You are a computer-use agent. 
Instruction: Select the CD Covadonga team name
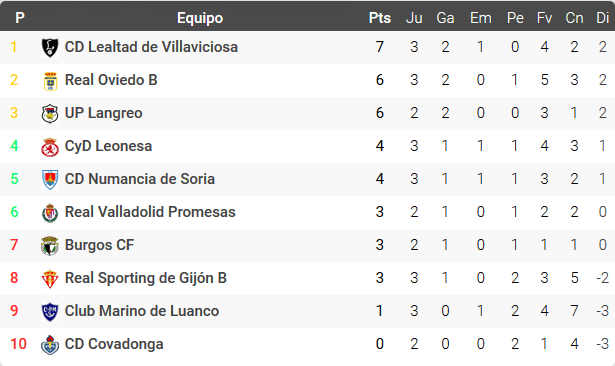(114, 344)
